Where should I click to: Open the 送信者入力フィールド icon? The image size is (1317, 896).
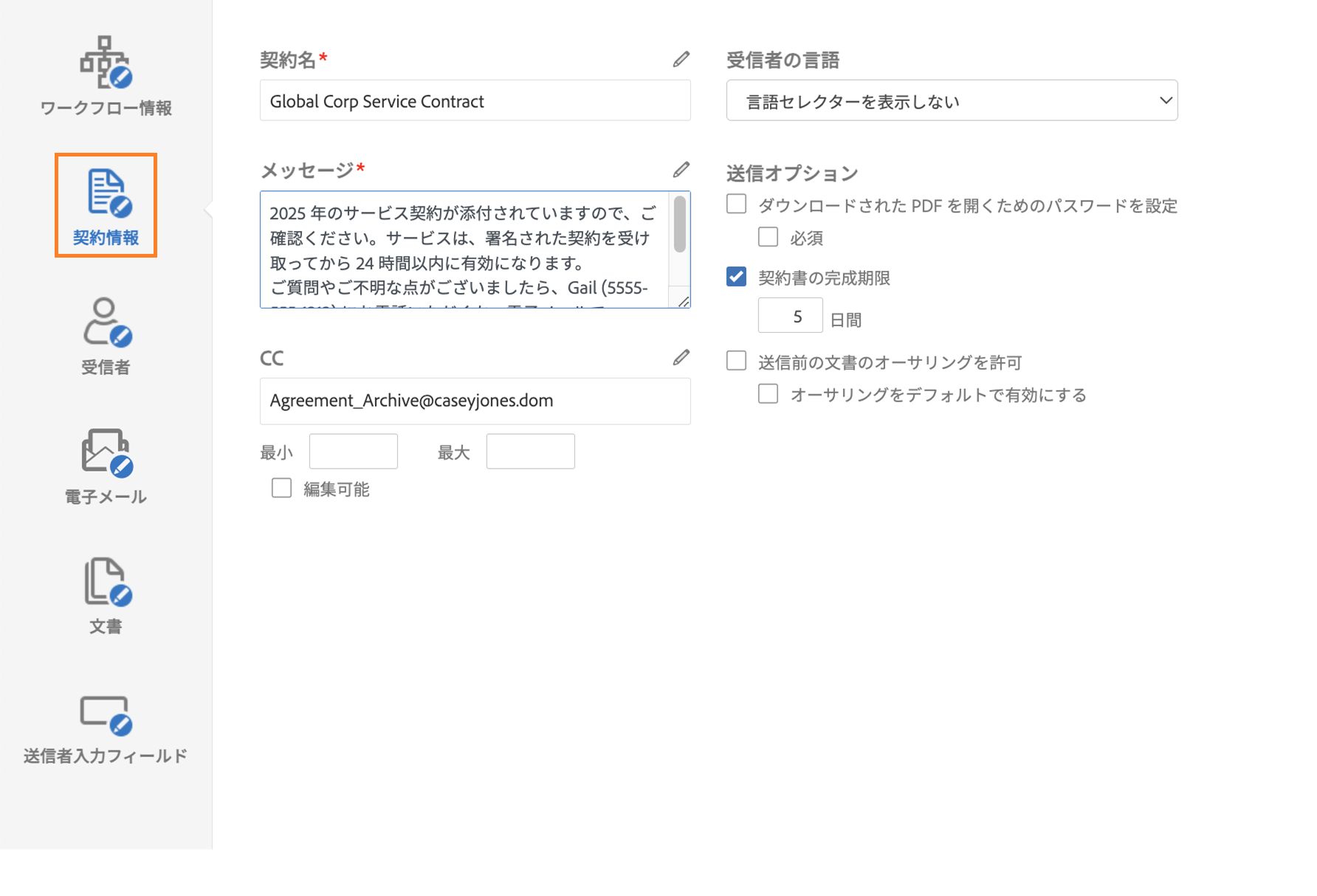tap(106, 715)
